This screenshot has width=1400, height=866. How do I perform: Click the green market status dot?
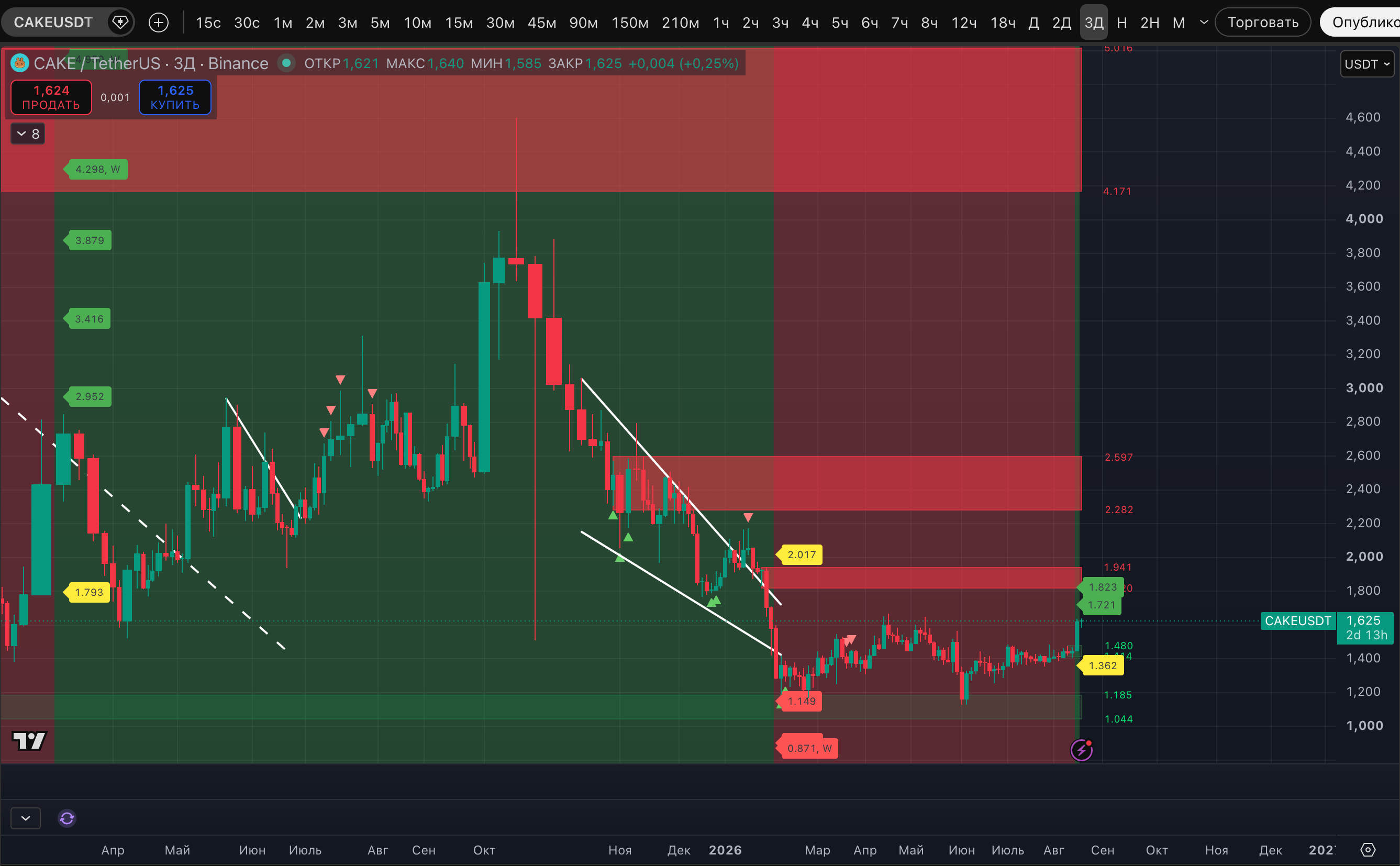click(286, 63)
